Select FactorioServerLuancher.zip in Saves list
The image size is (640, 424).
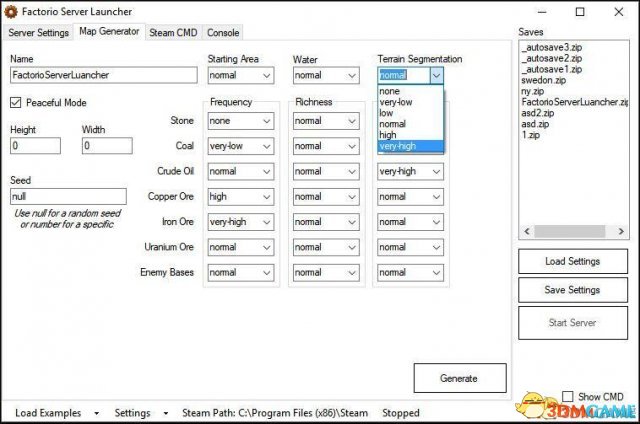point(575,102)
